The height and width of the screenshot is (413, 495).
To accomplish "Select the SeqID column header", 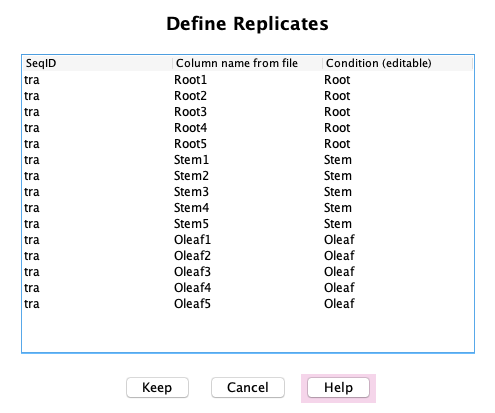I will click(x=97, y=63).
